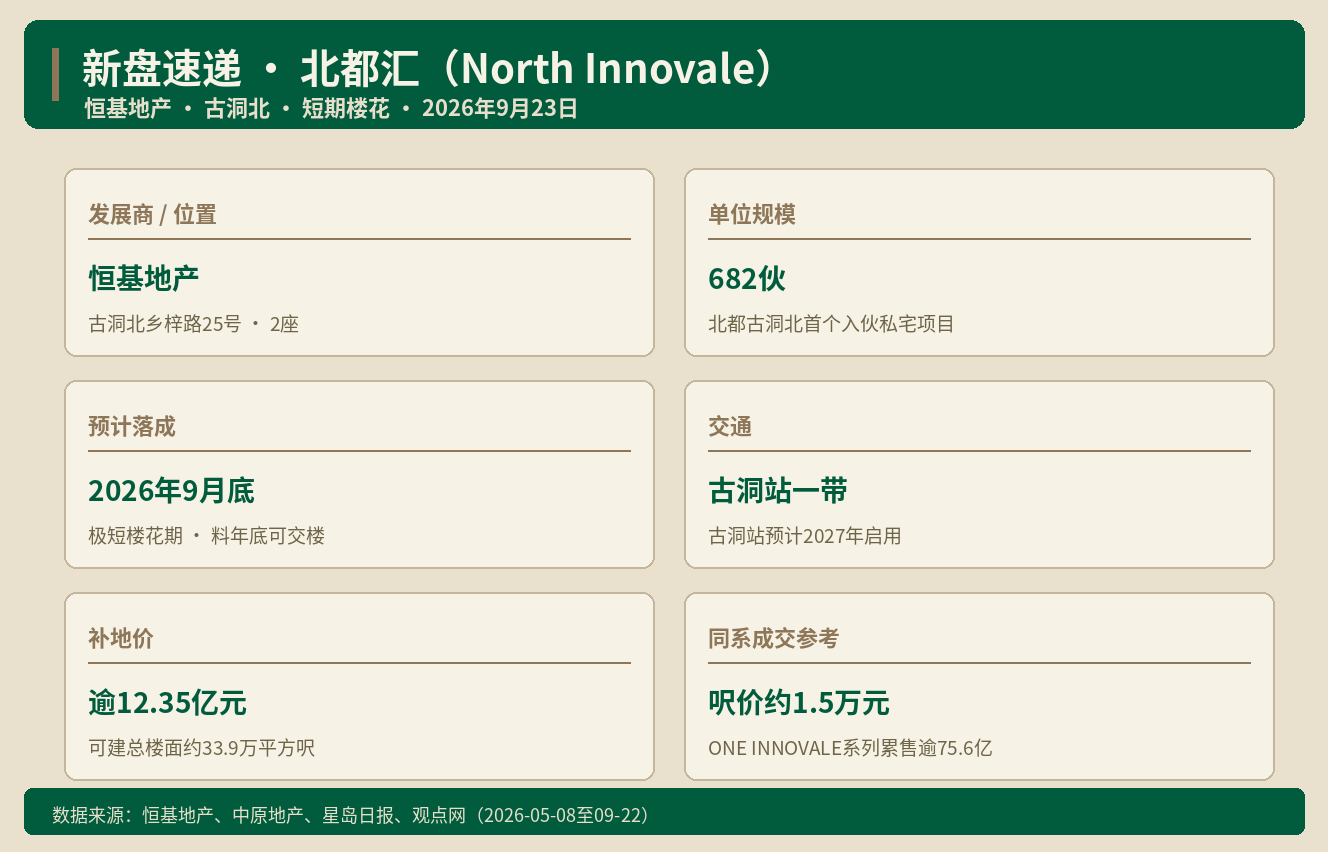
Task: Select the subtitle line with 2026年9月23日
Action: [331, 109]
